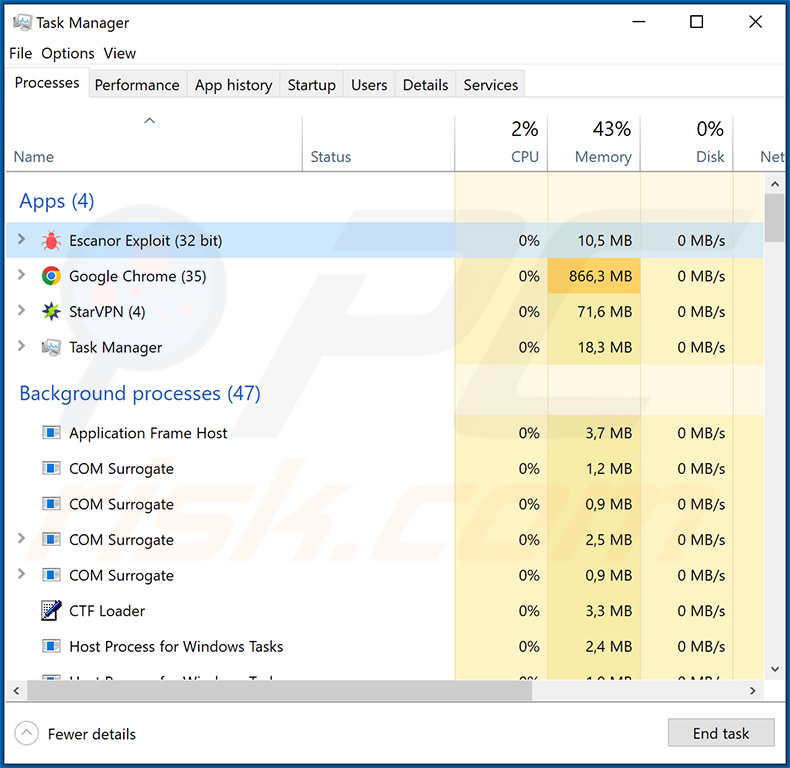Expand the Escanor Exploit process group
The image size is (790, 768).
pyautogui.click(x=22, y=240)
